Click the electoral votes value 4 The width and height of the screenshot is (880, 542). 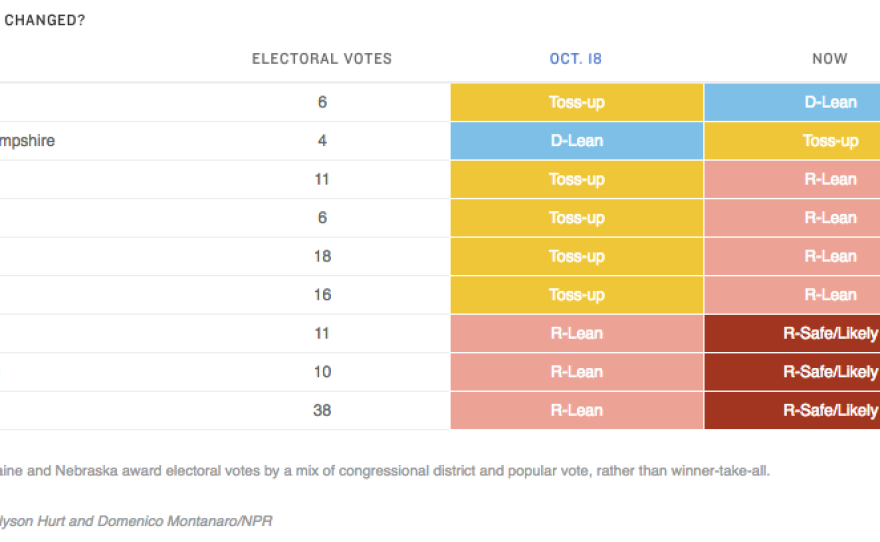coord(322,141)
